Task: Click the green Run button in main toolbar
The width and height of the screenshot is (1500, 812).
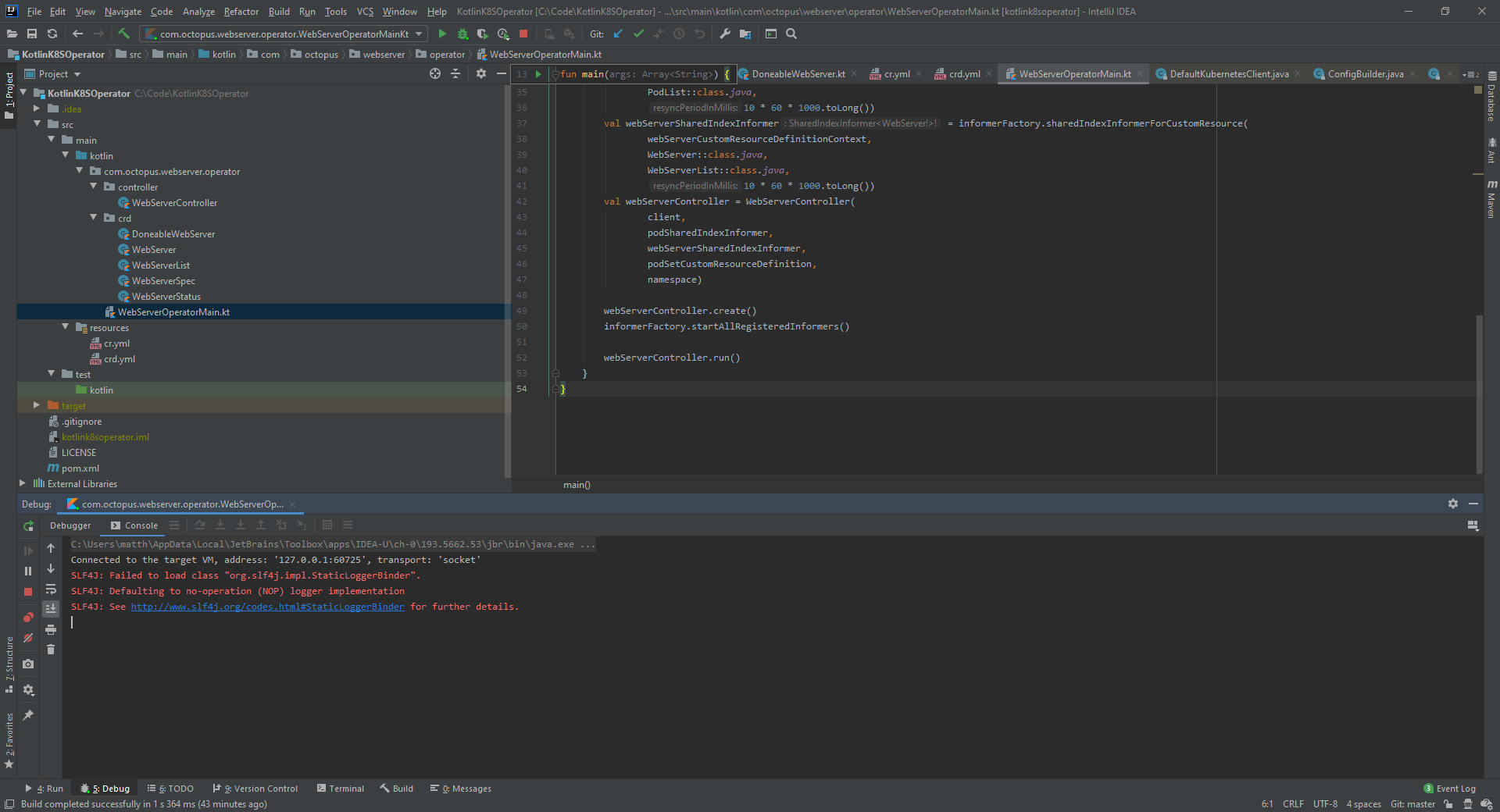Action: (x=442, y=34)
